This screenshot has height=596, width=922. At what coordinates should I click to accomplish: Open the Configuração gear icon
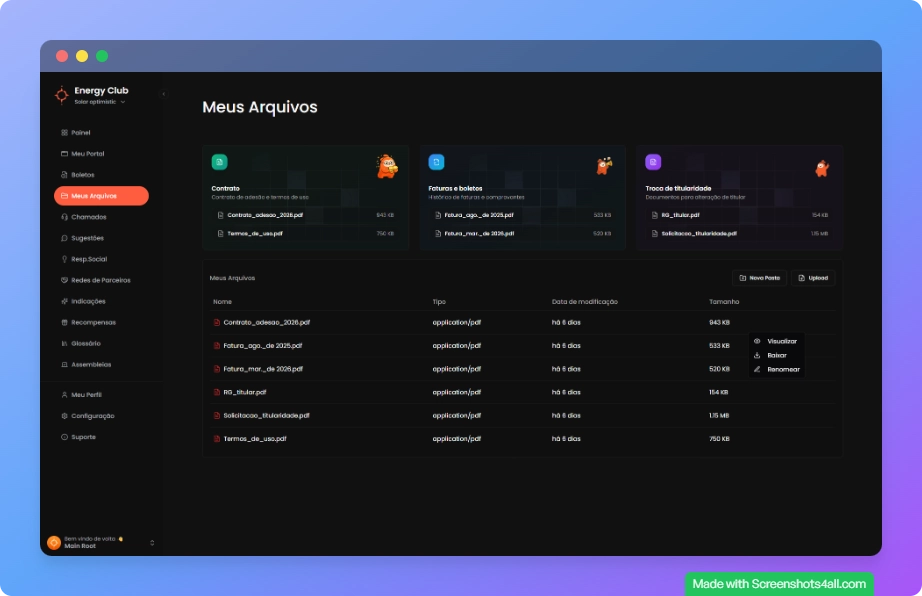(x=64, y=416)
